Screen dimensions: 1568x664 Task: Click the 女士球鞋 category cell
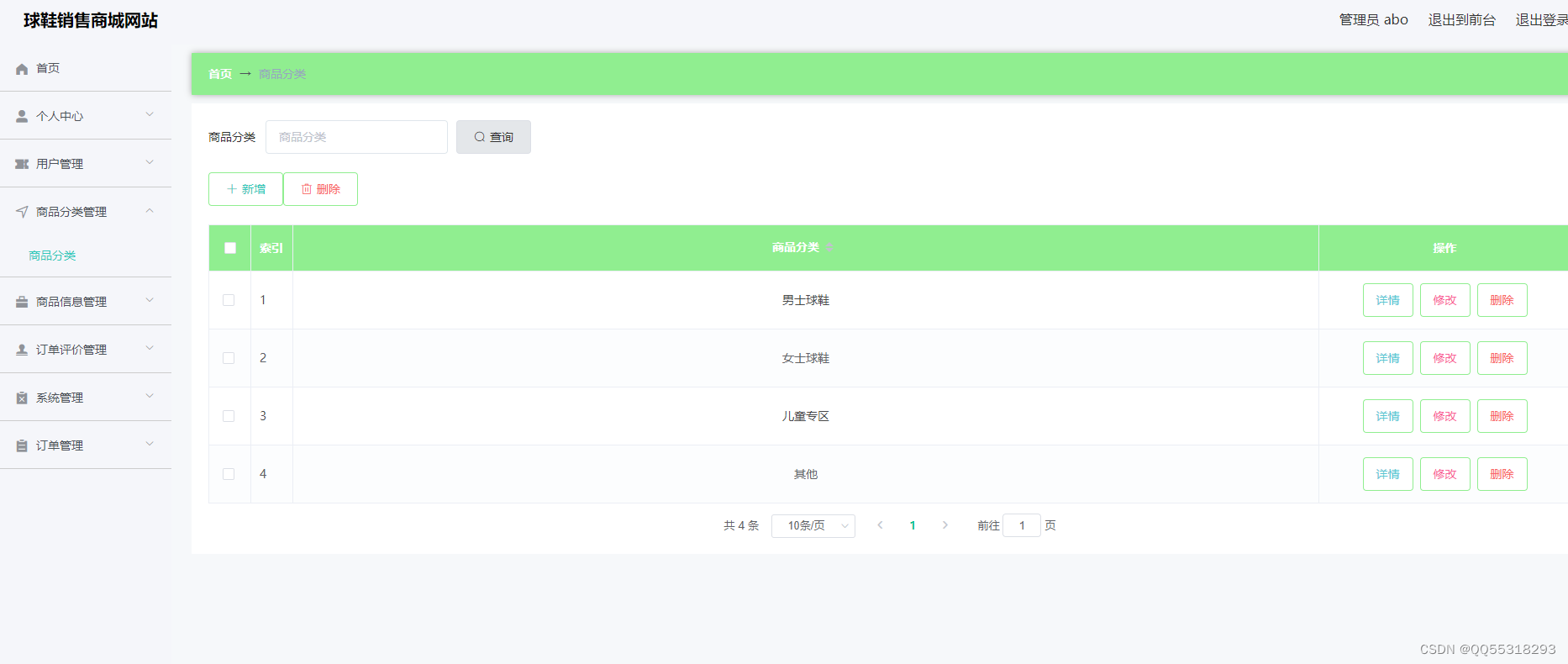tap(806, 358)
